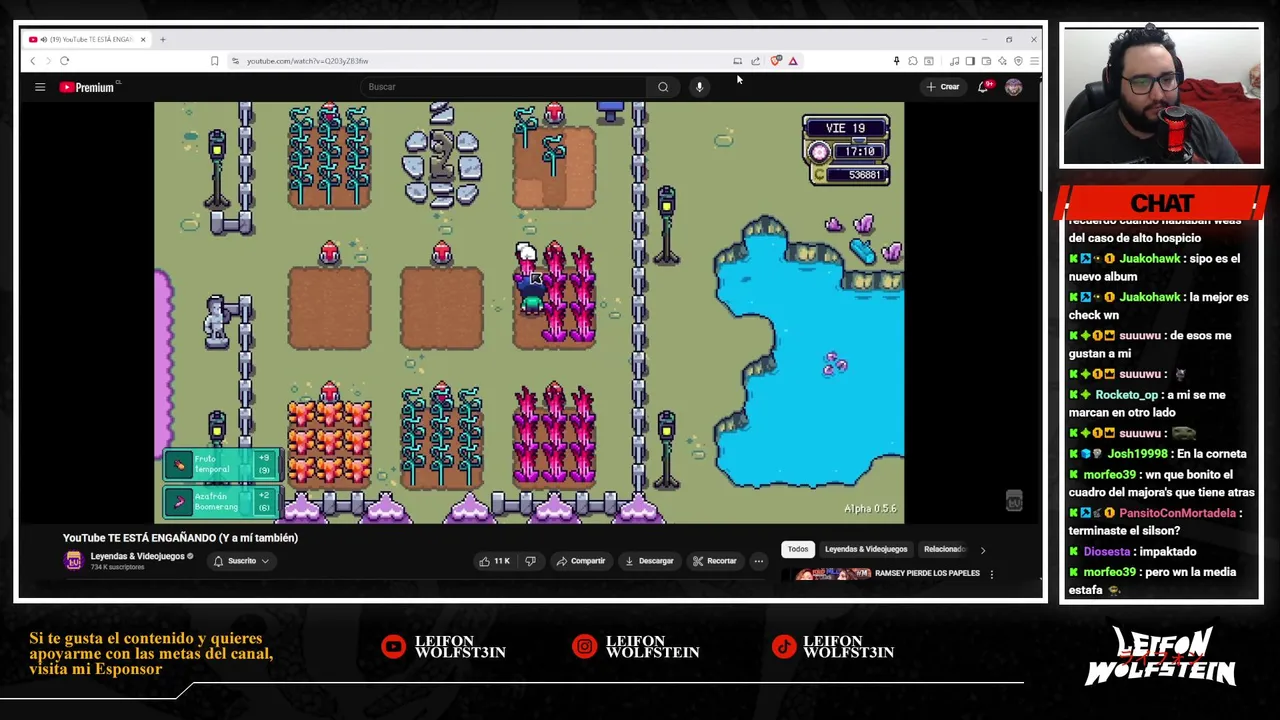Click the address bar URL youtube.com/watch
1280x720 pixels.
[x=308, y=61]
